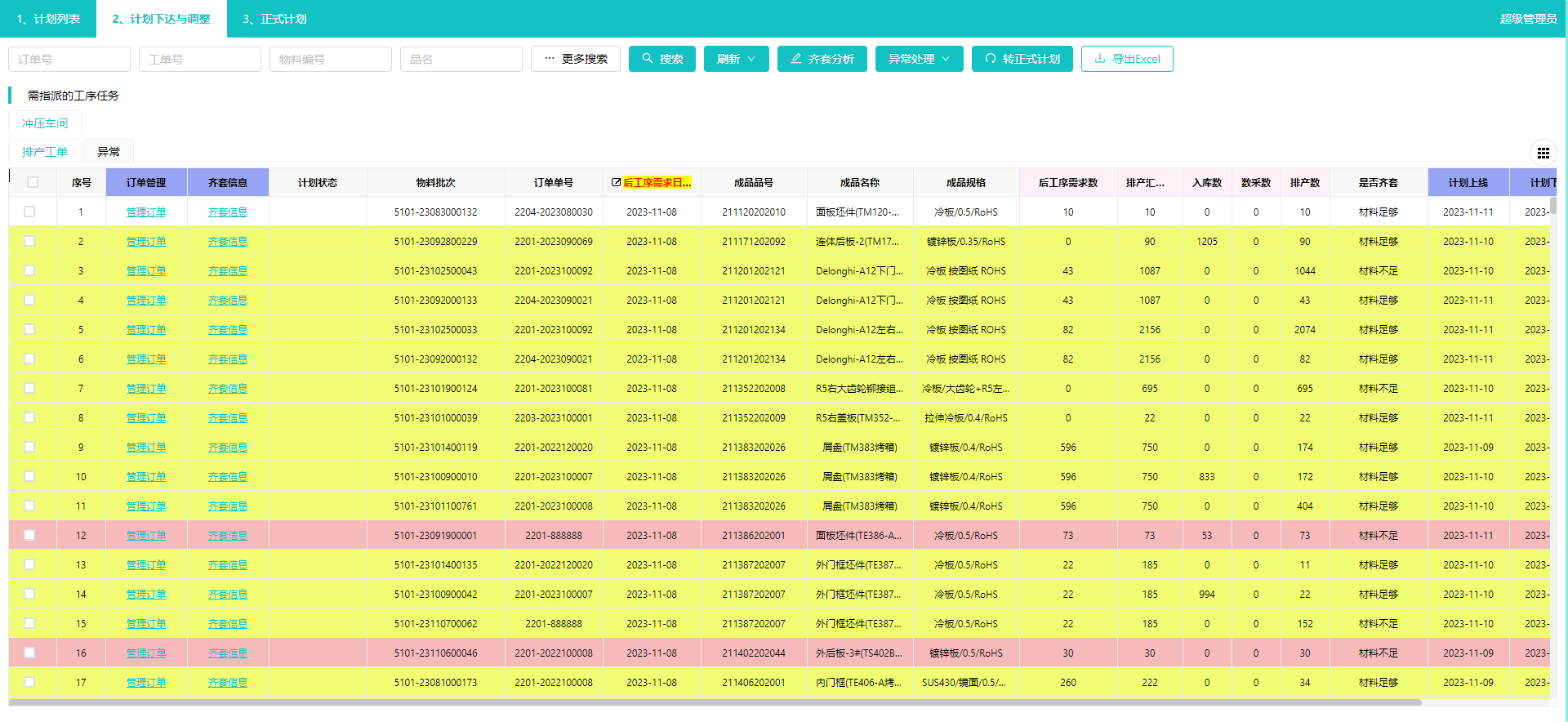
Task: Mark the row 14 checkbox
Action: [29, 594]
